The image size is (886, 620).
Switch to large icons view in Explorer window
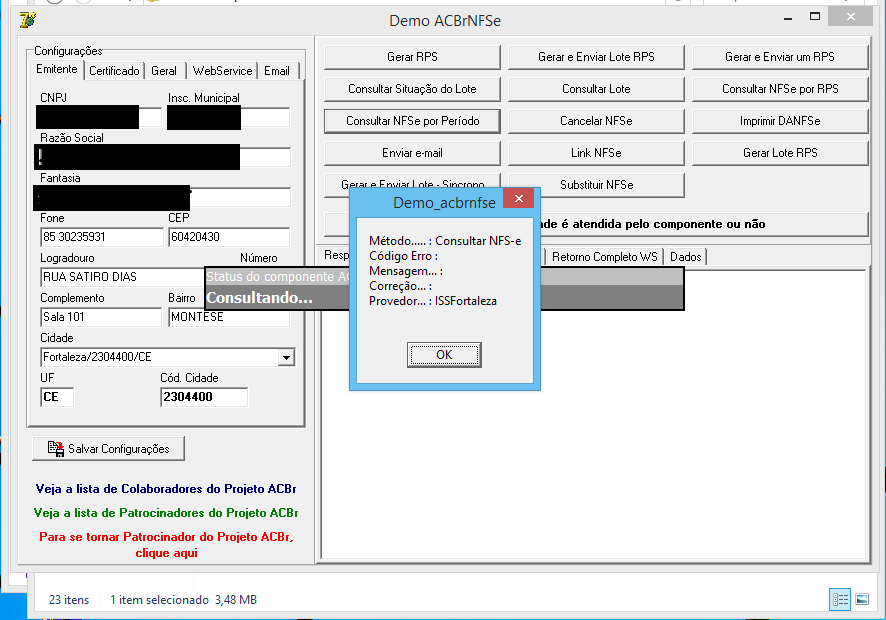click(862, 599)
